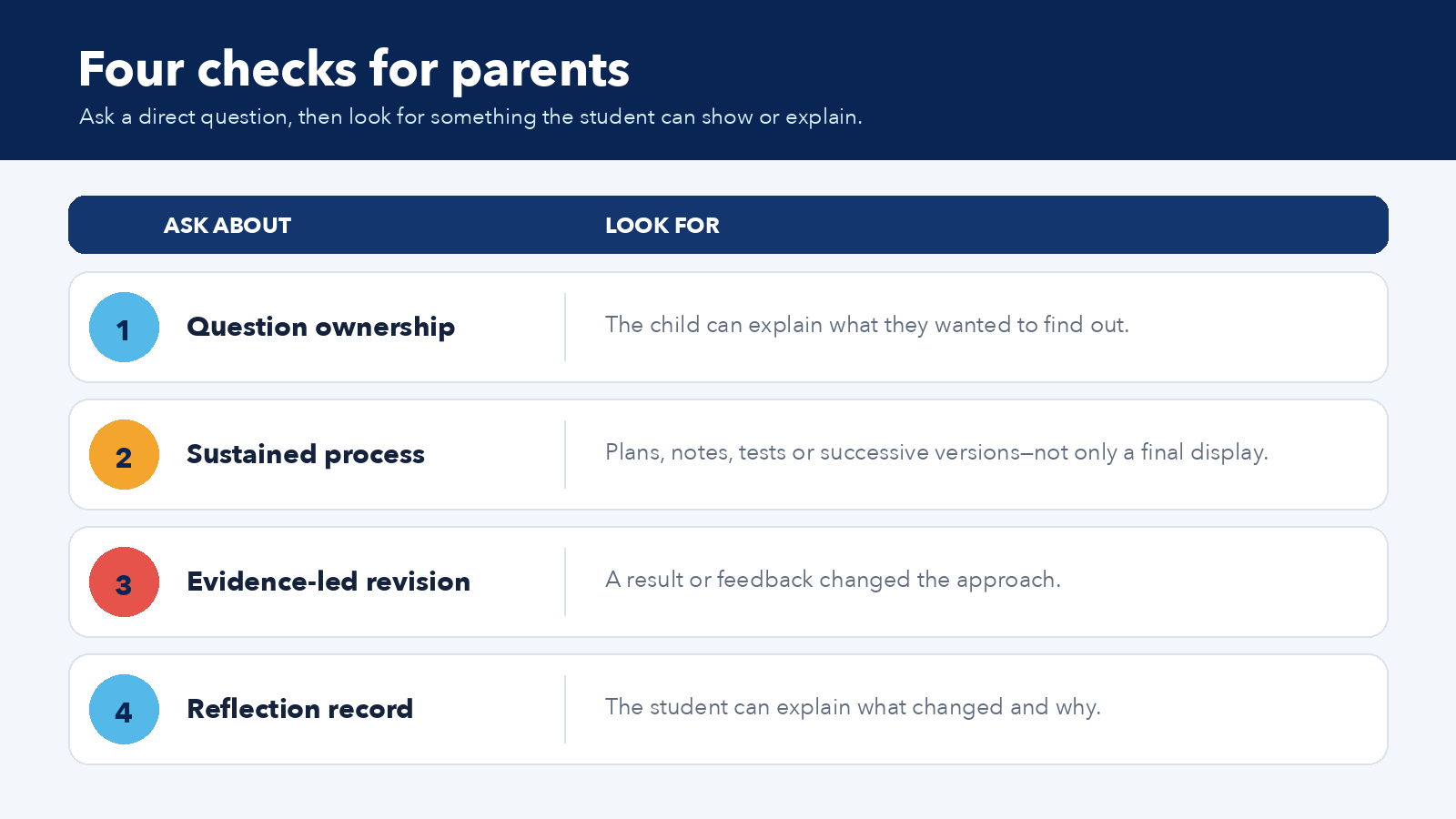1456x819 pixels.
Task: Click text about what the child wanted to find out
Action: point(867,325)
